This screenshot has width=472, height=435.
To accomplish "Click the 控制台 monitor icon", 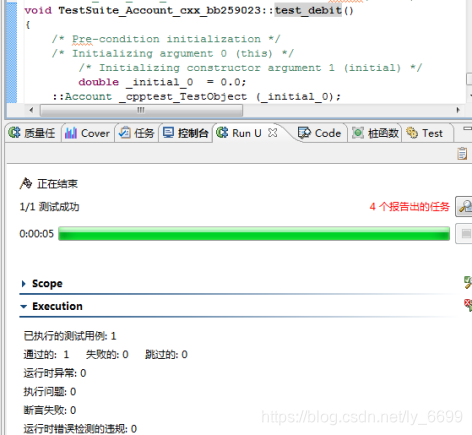I will coord(168,133).
